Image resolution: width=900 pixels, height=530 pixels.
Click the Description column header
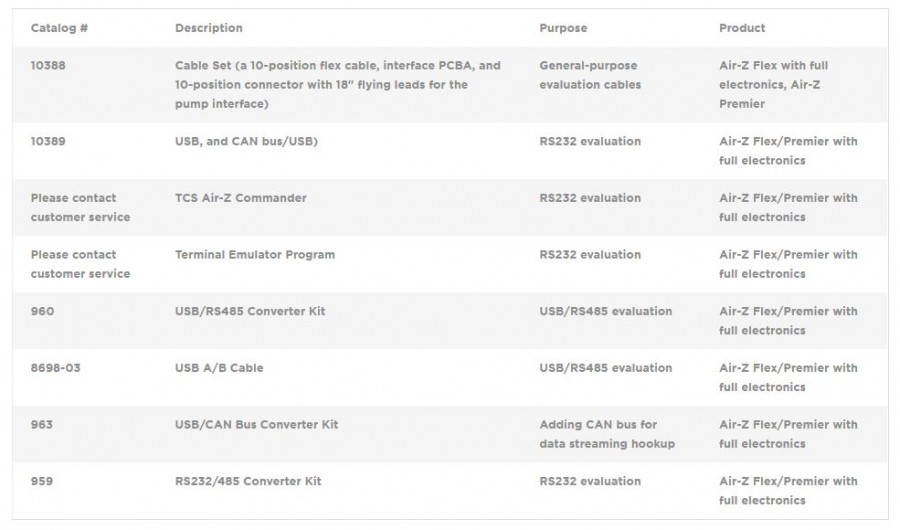tap(208, 28)
